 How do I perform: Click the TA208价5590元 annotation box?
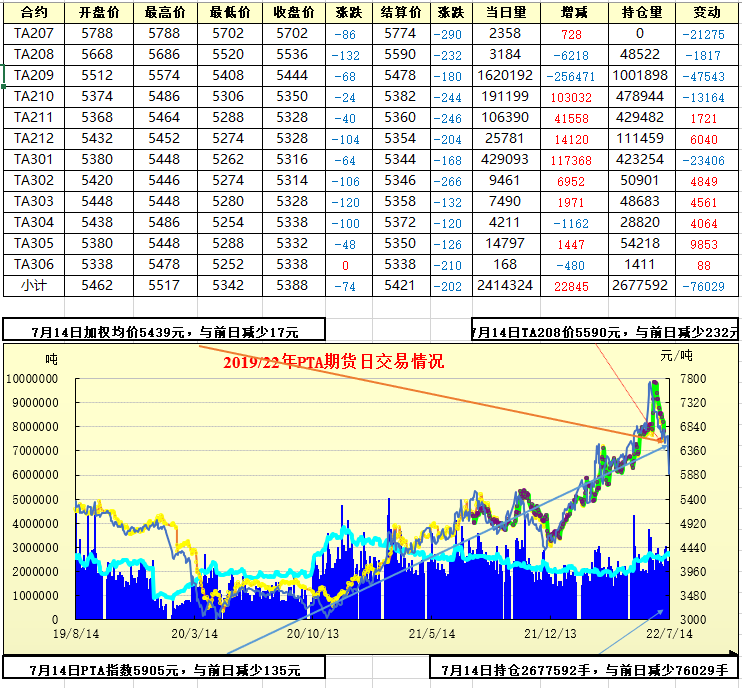pyautogui.click(x=605, y=332)
